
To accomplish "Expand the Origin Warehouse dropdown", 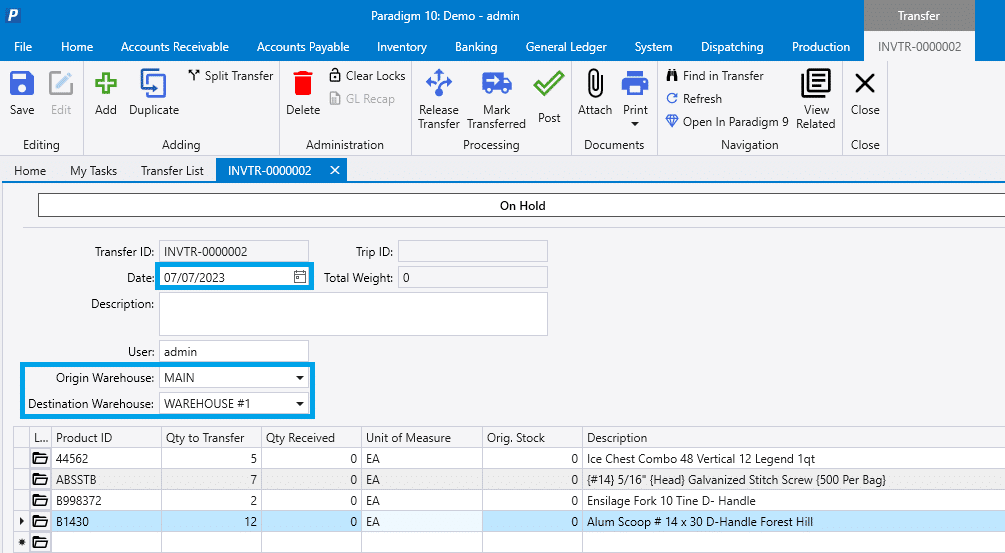I will [x=299, y=379].
